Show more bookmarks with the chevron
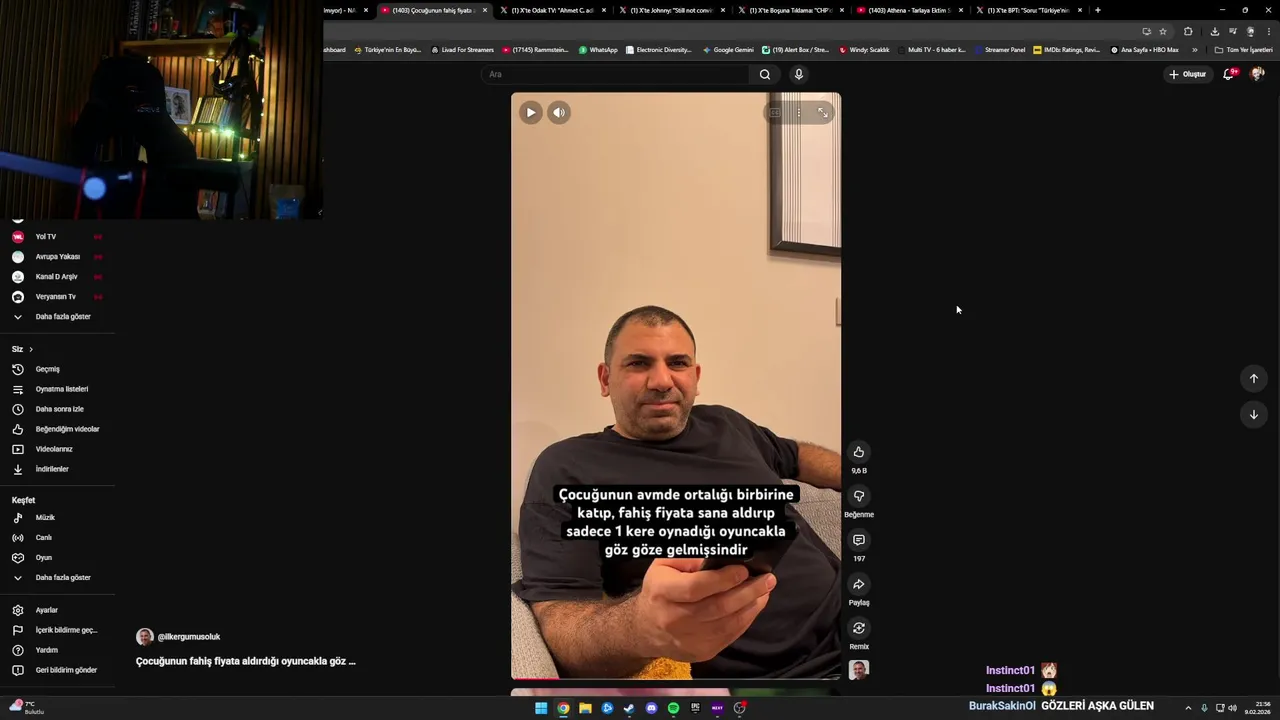This screenshot has height=720, width=1280. (1194, 50)
